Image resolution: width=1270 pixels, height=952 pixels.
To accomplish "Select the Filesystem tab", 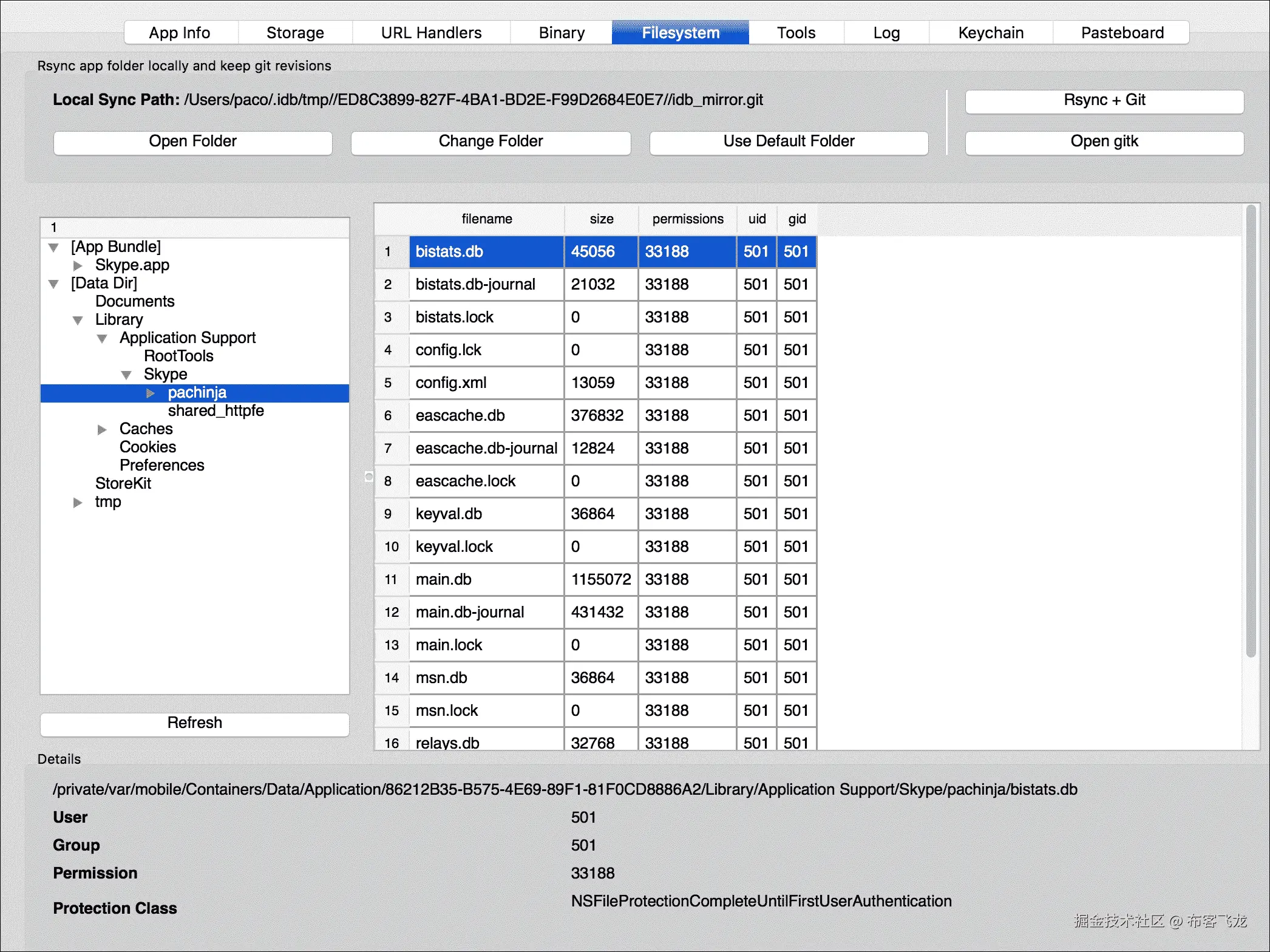I will [x=681, y=33].
